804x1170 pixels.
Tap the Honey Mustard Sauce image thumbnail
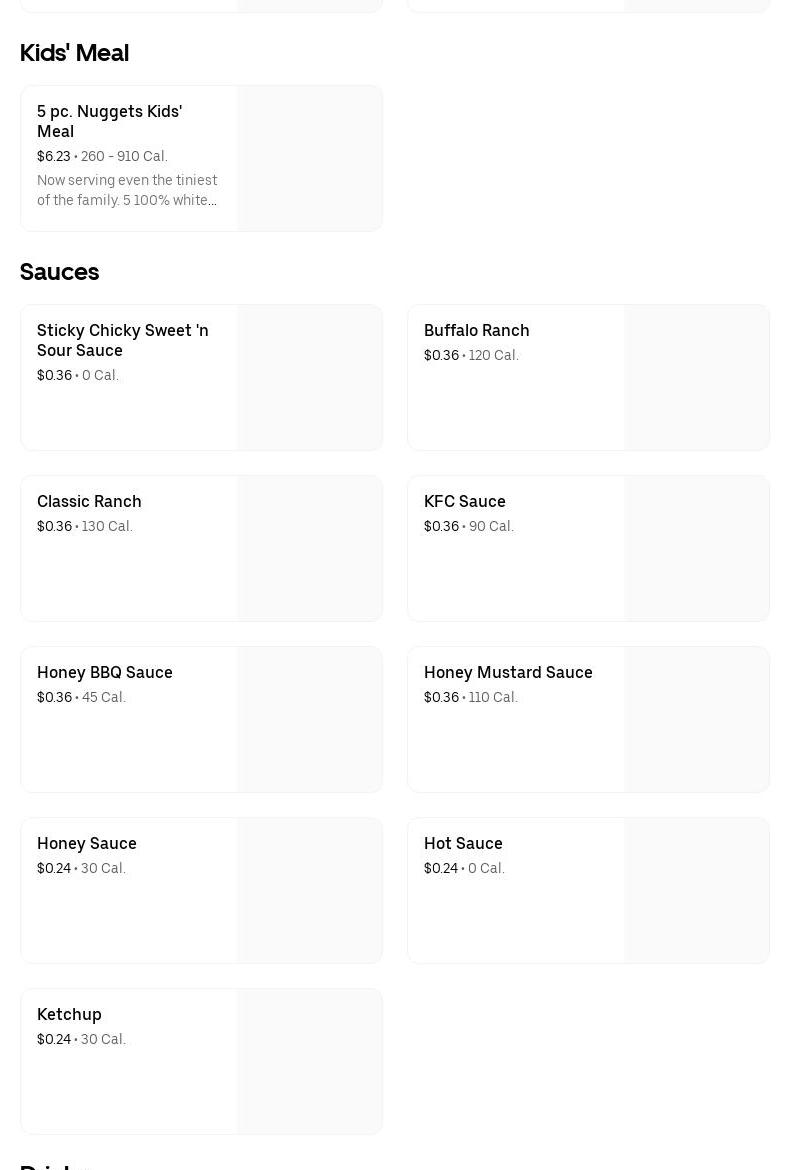click(696, 719)
